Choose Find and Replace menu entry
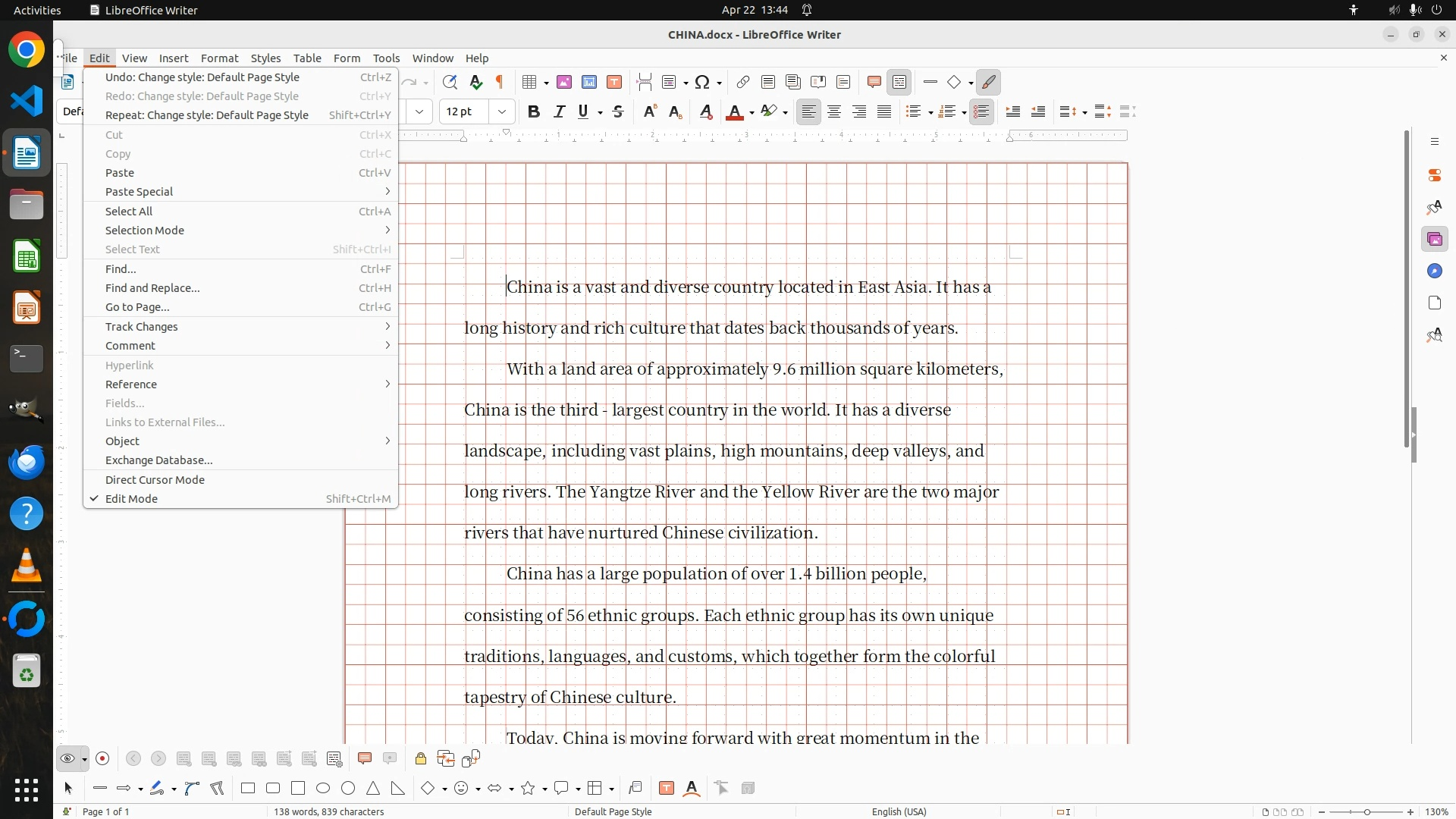1456x819 pixels. pyautogui.click(x=152, y=288)
